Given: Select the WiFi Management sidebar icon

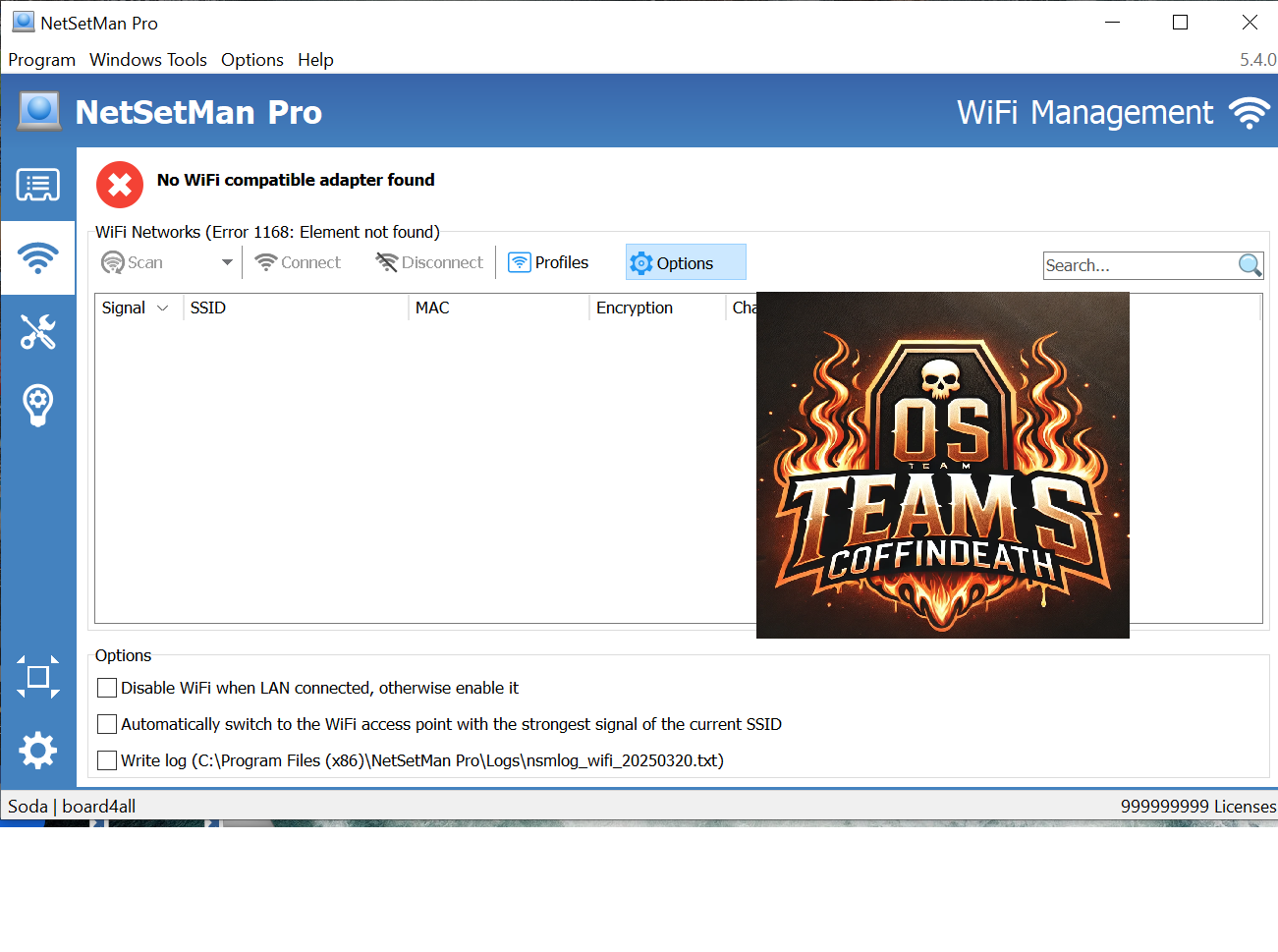Looking at the screenshot, I should point(37,258).
